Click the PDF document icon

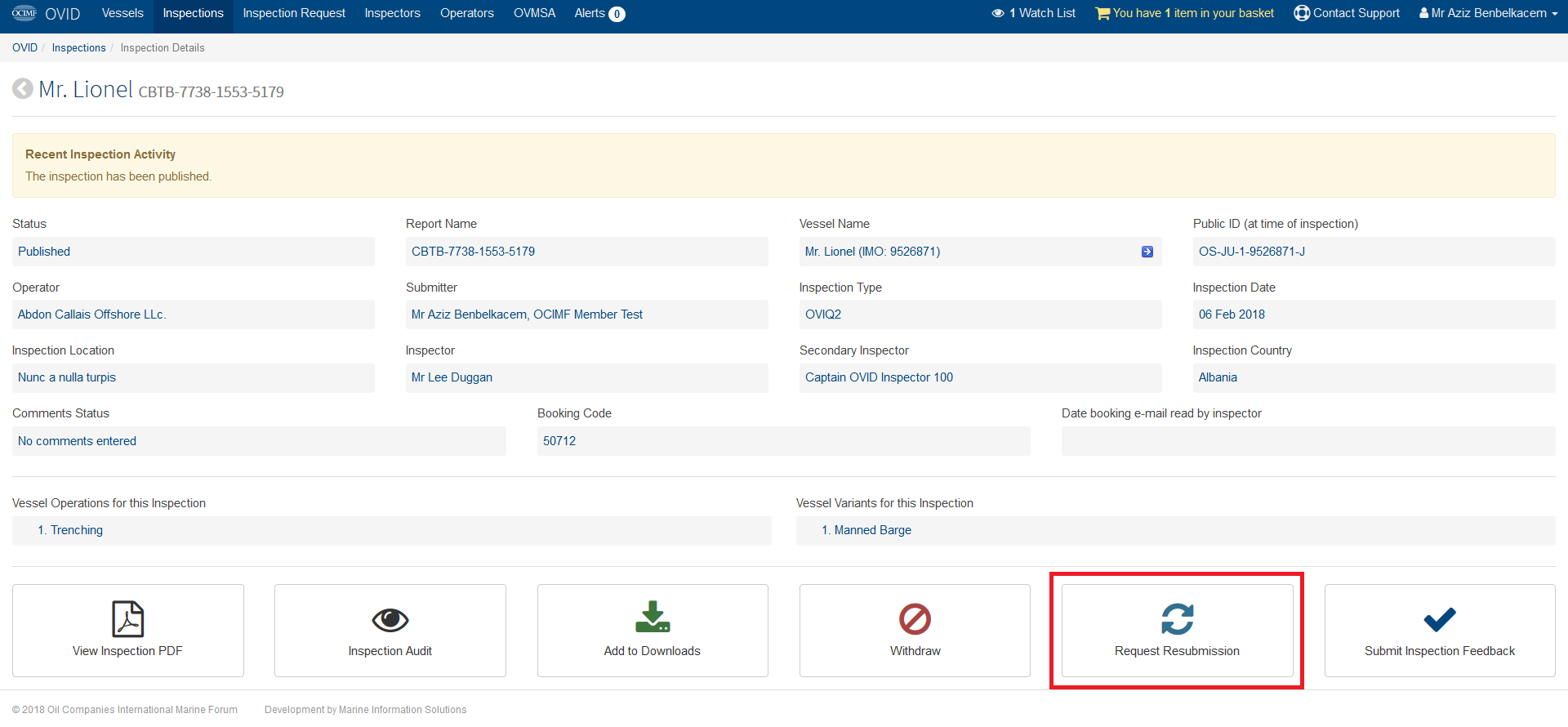click(127, 619)
